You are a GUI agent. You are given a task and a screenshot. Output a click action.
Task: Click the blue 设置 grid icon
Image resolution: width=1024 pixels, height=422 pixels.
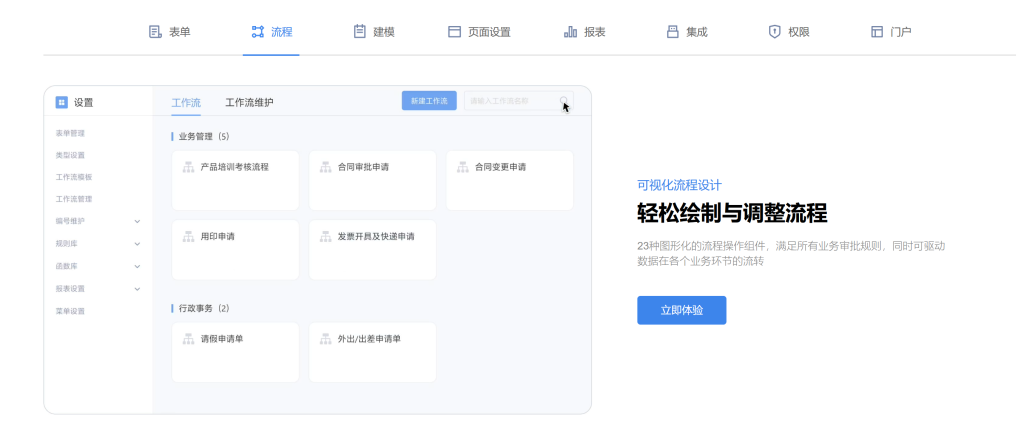point(62,102)
